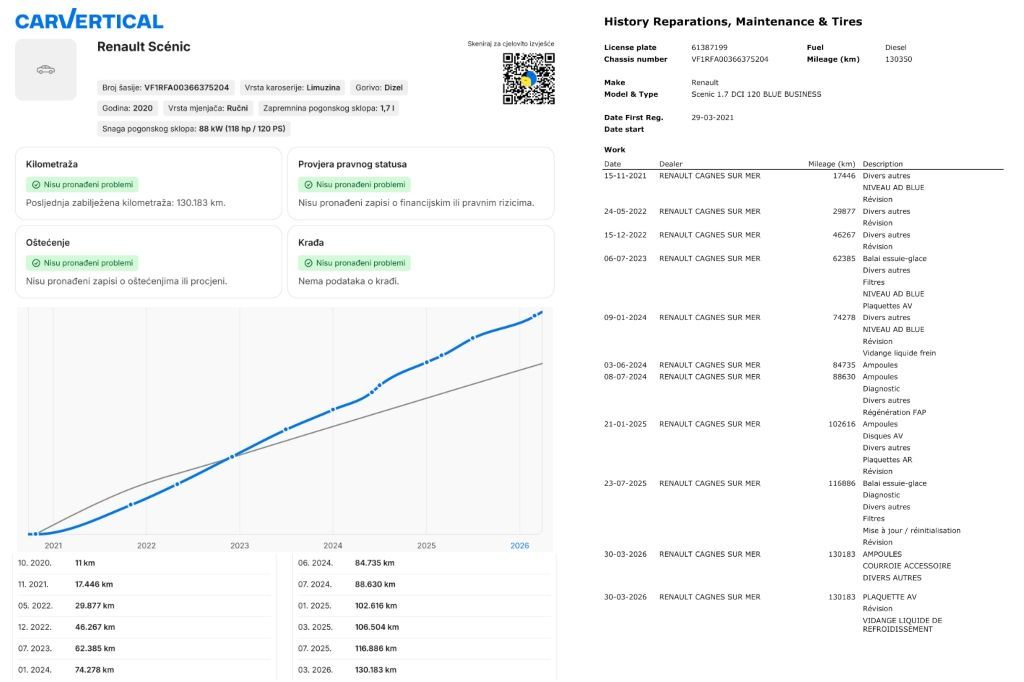Click the 2026 label on chart axis
This screenshot has width=1024, height=682.
click(520, 545)
